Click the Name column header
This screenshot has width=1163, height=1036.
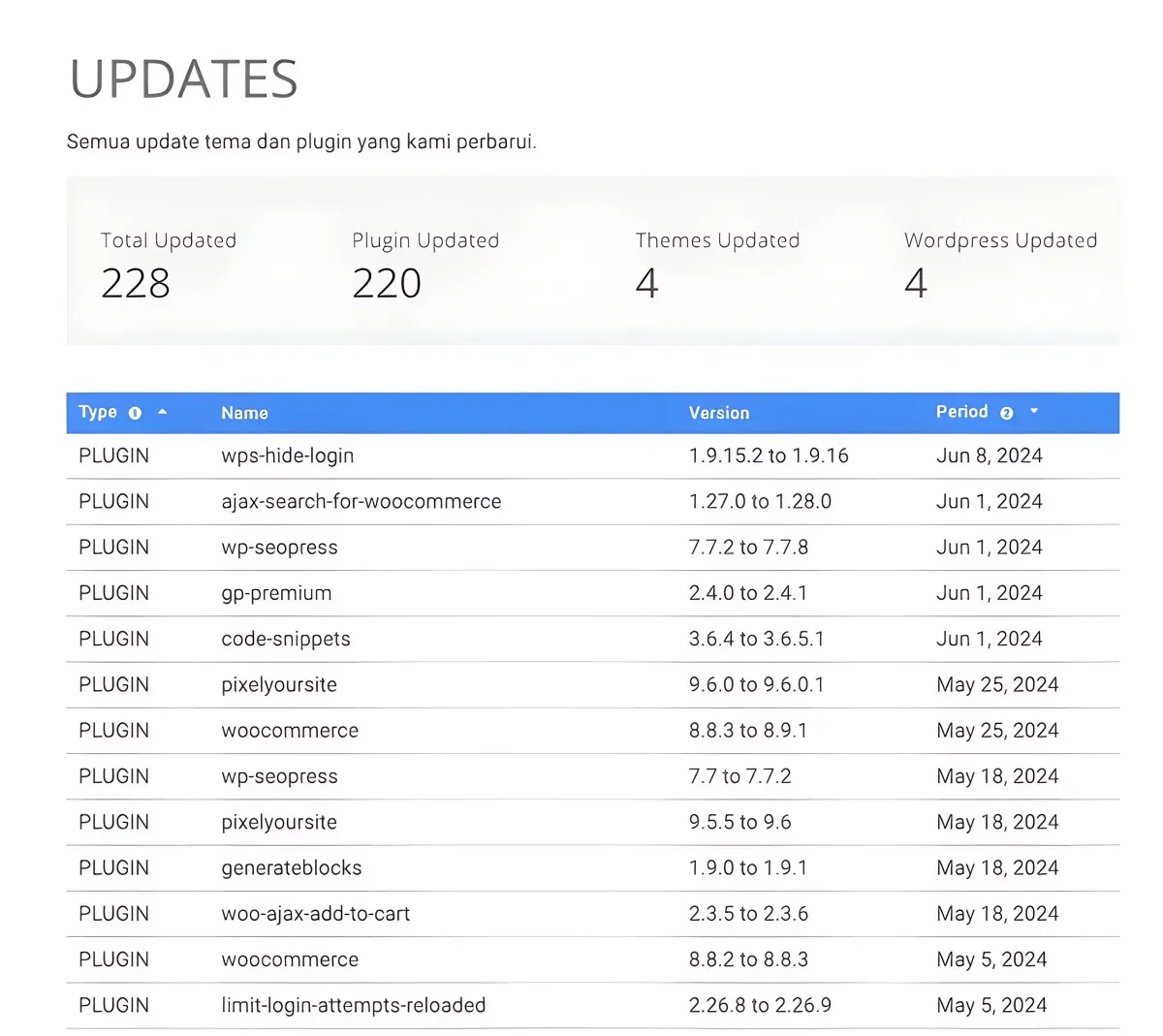tap(244, 413)
